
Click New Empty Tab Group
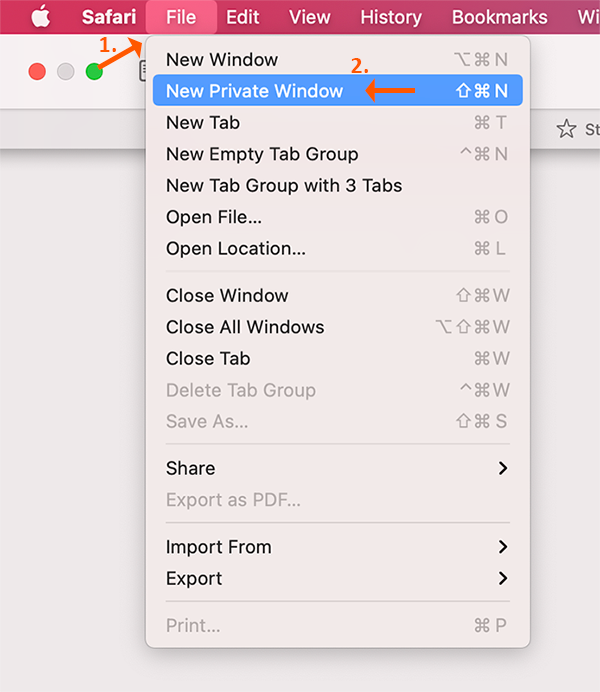tap(262, 154)
